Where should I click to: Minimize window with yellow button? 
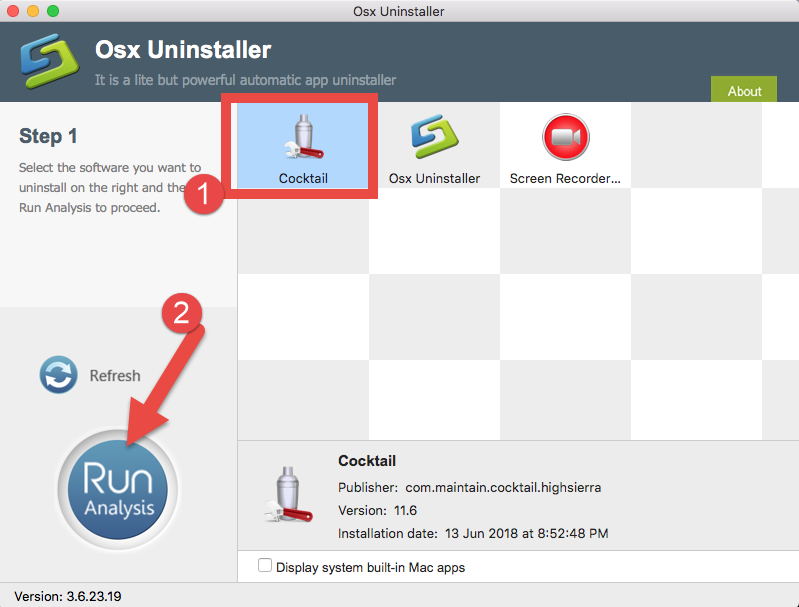(33, 11)
